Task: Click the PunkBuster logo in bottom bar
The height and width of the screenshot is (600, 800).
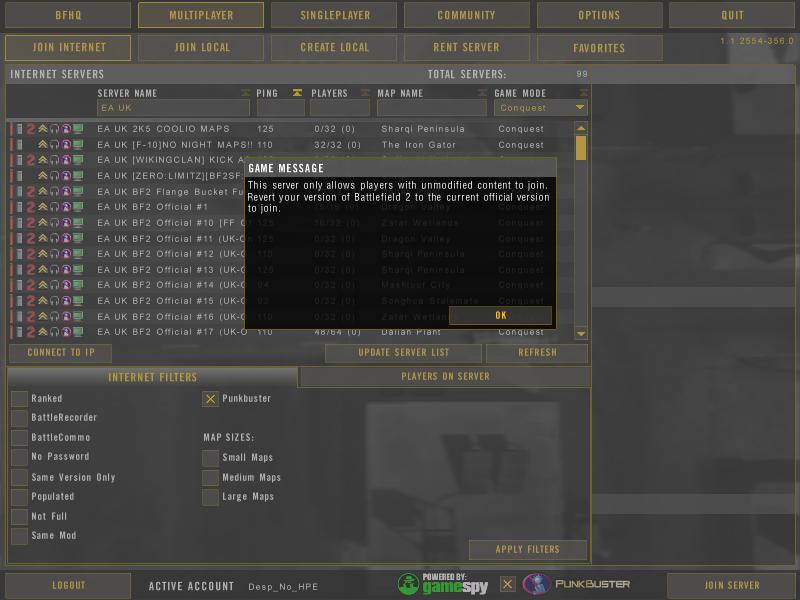Action: click(577, 584)
